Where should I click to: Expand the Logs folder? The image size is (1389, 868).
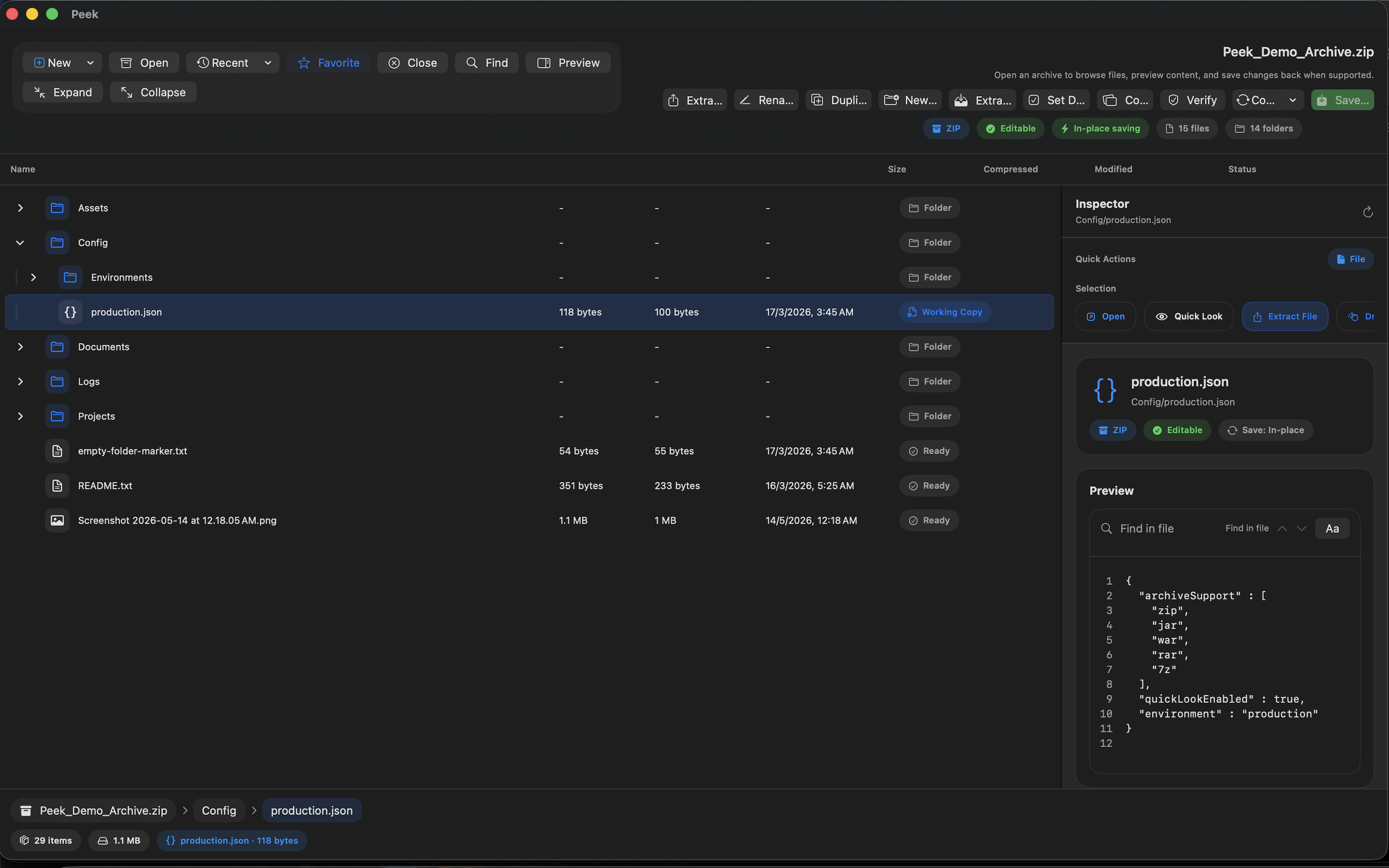coord(20,382)
